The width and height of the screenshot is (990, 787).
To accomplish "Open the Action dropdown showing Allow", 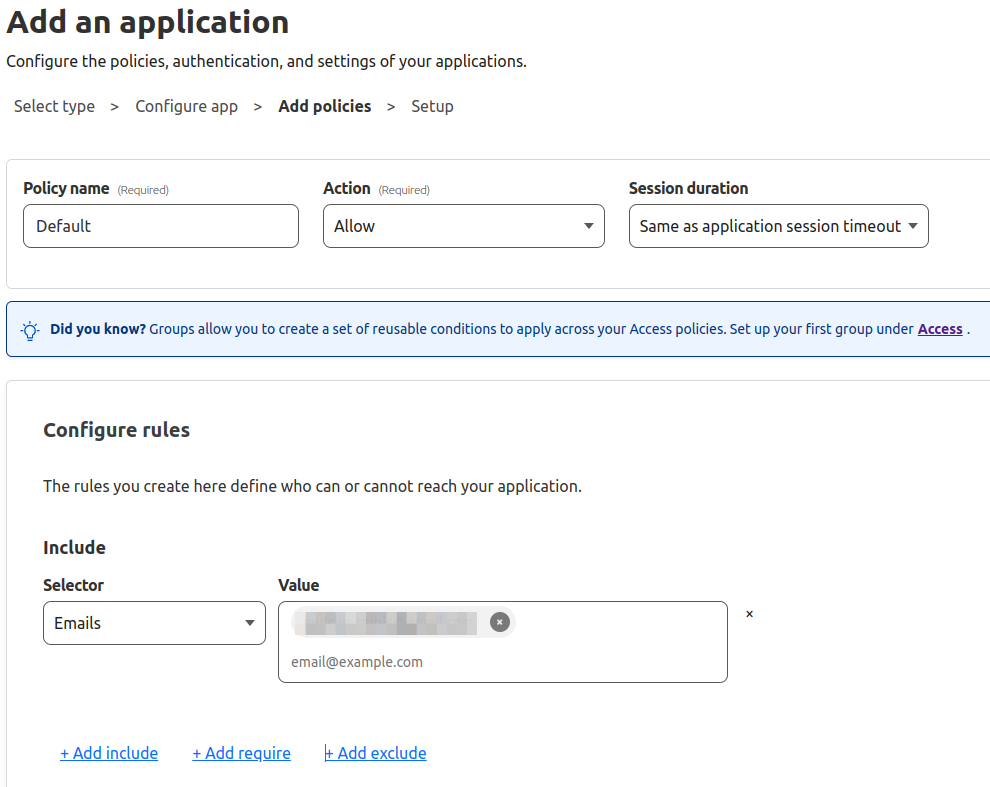I will click(463, 226).
